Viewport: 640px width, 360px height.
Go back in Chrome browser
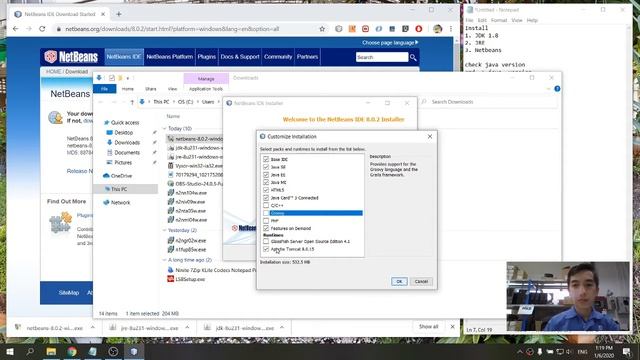point(16,29)
